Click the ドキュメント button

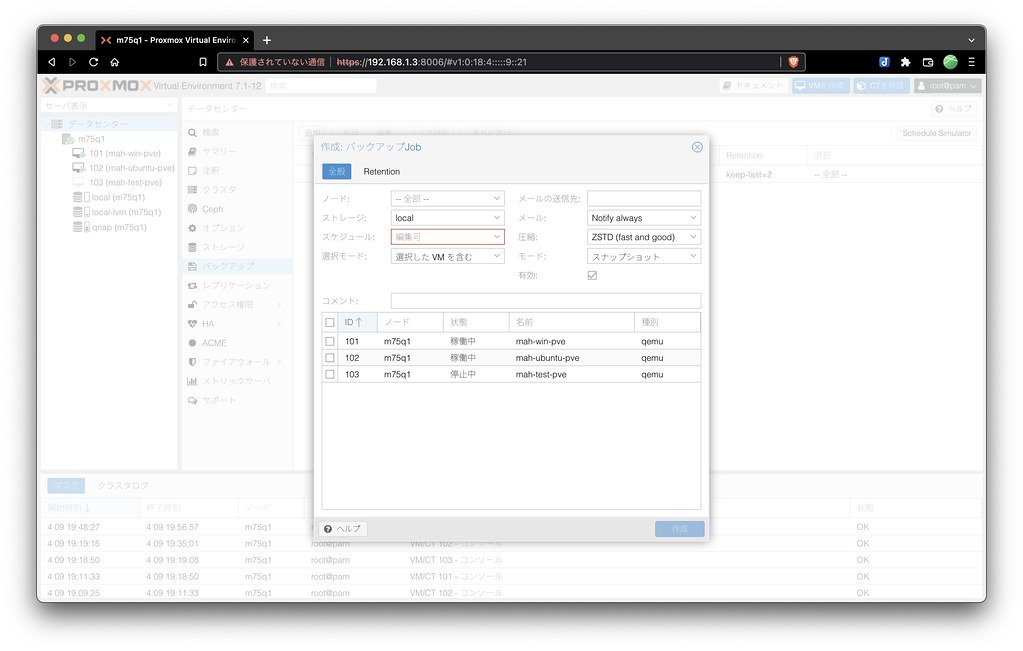[752, 85]
